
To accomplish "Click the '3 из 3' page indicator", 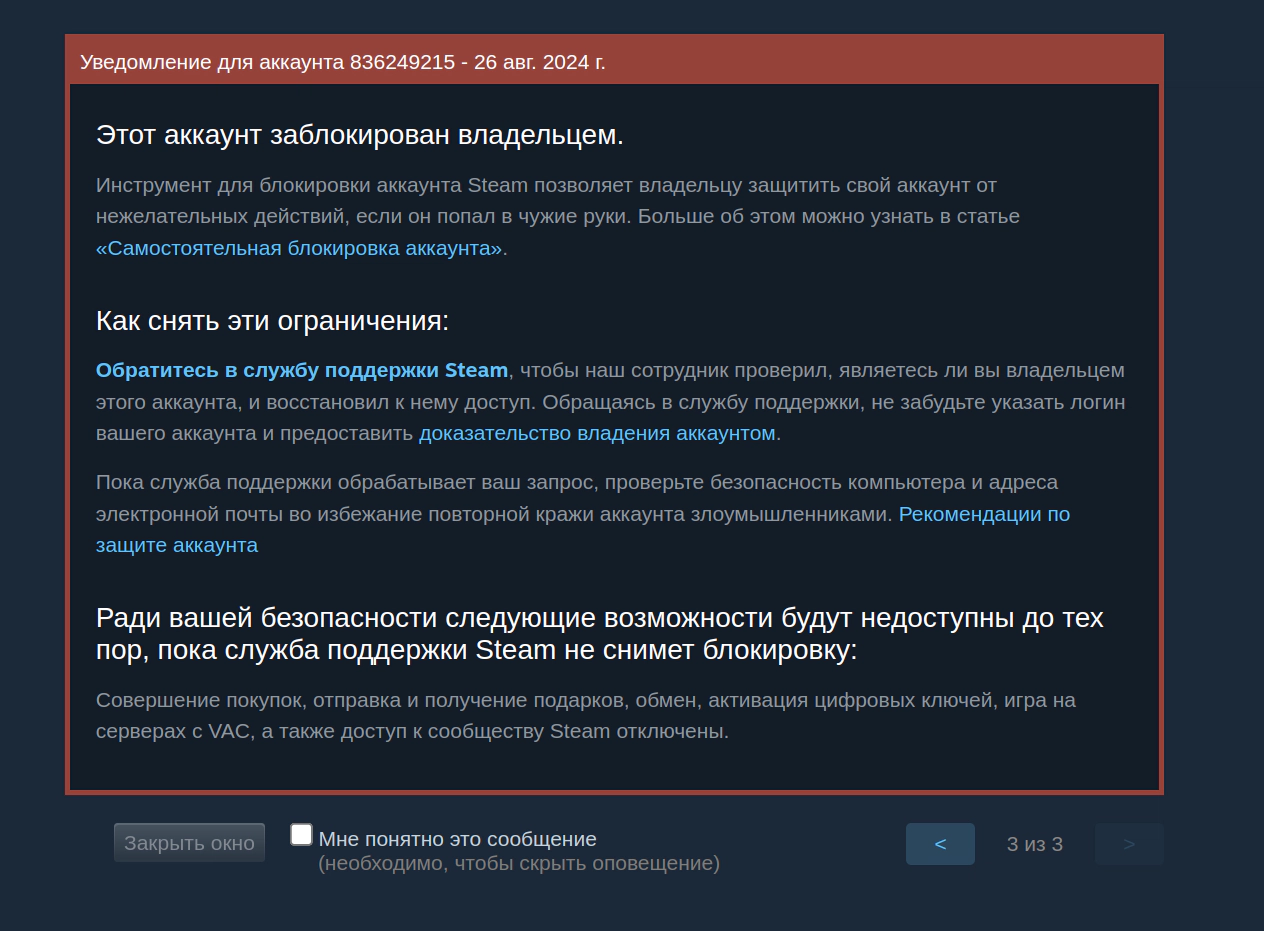I will (1034, 844).
